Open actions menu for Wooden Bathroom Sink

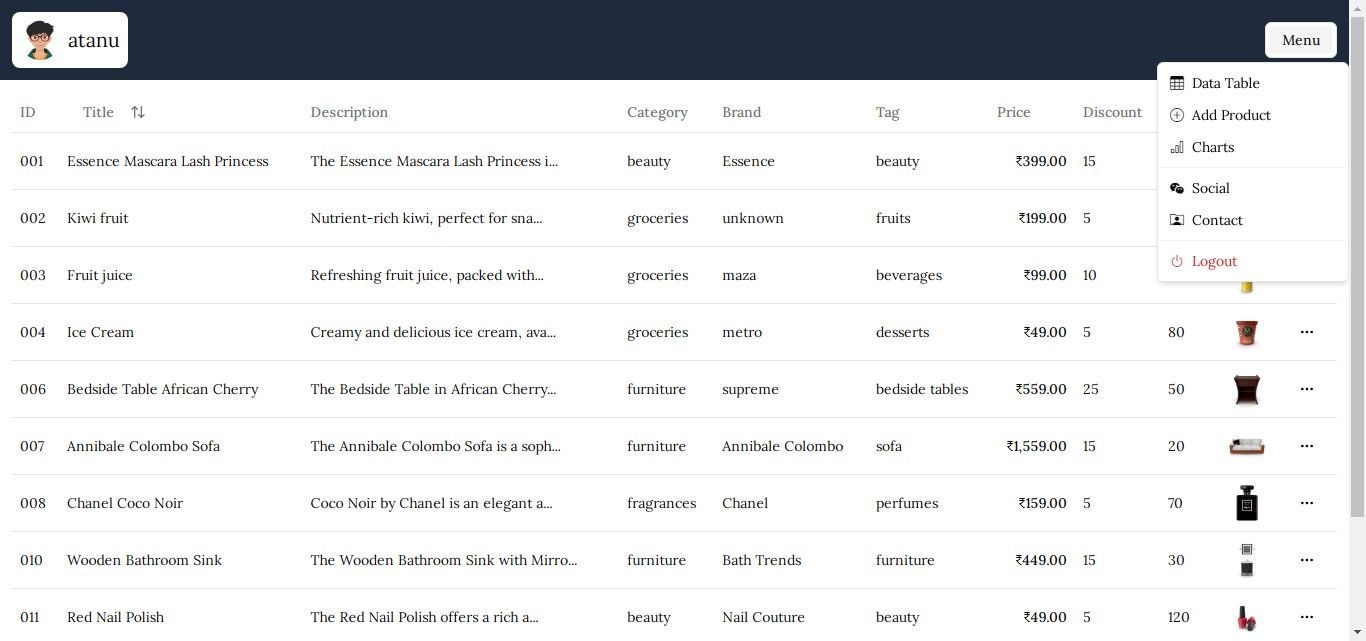pos(1307,560)
